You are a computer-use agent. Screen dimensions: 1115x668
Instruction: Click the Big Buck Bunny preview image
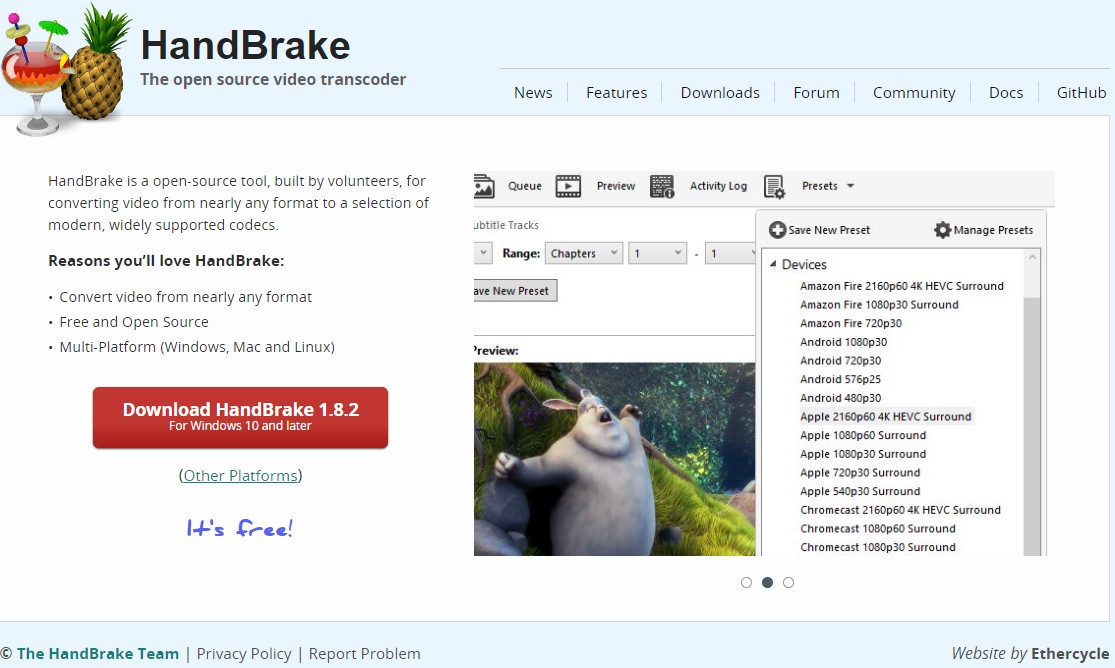614,459
